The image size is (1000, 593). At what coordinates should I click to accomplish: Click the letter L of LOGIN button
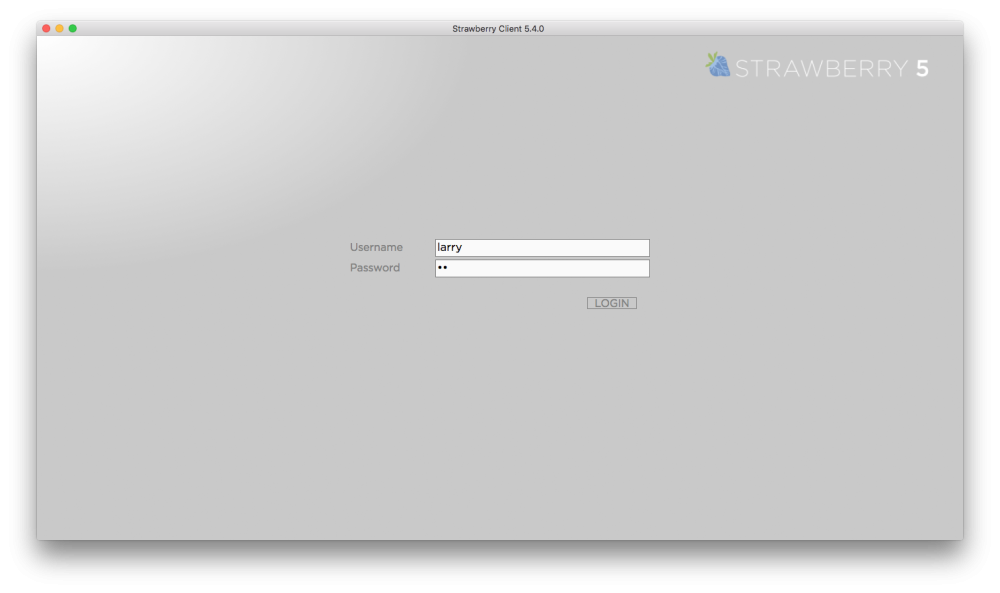coord(598,303)
